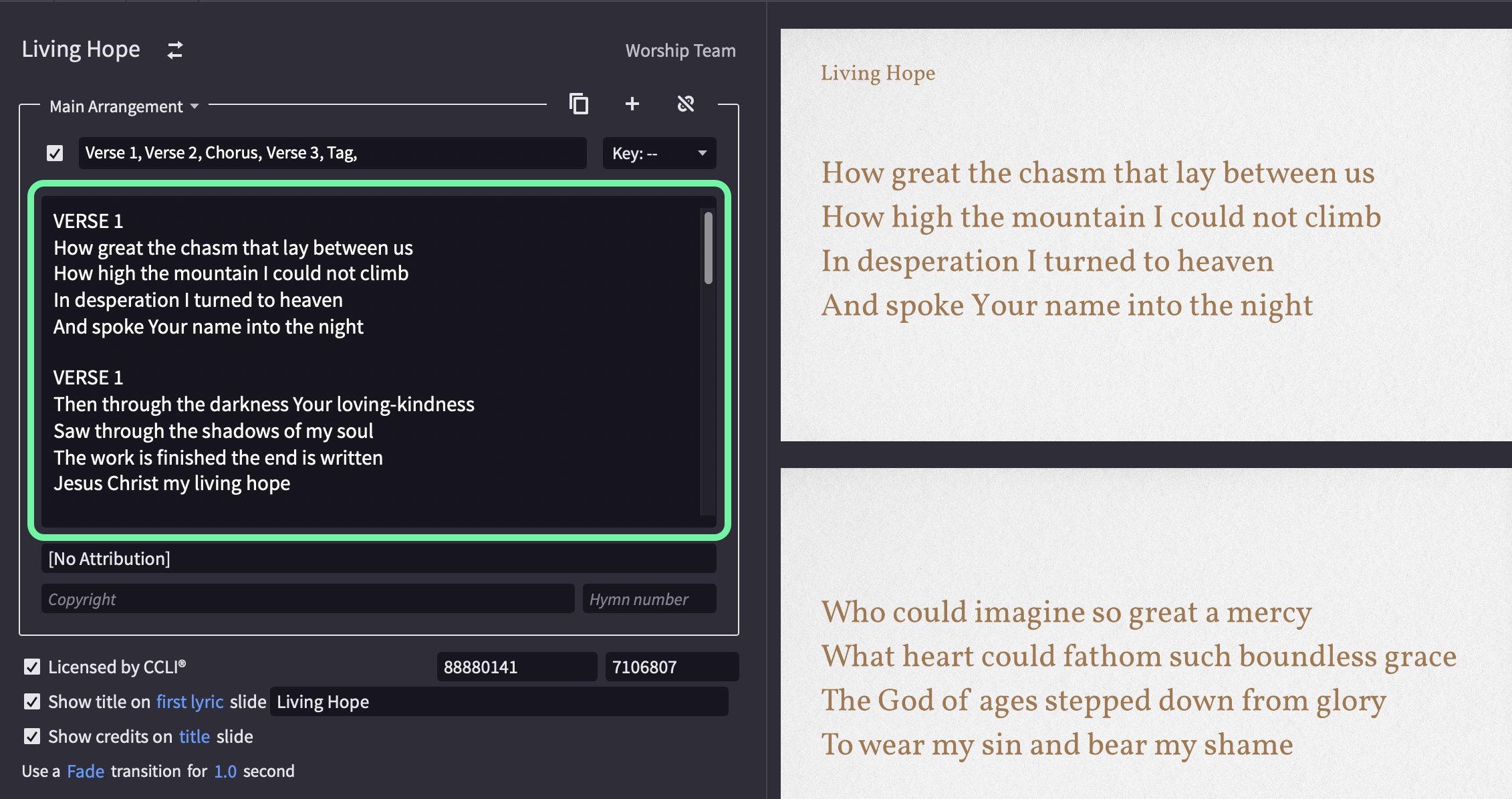Screen dimensions: 1512x799
Task: Click lyric line 'And spoke Your name into the night'
Action: pyautogui.click(x=209, y=327)
